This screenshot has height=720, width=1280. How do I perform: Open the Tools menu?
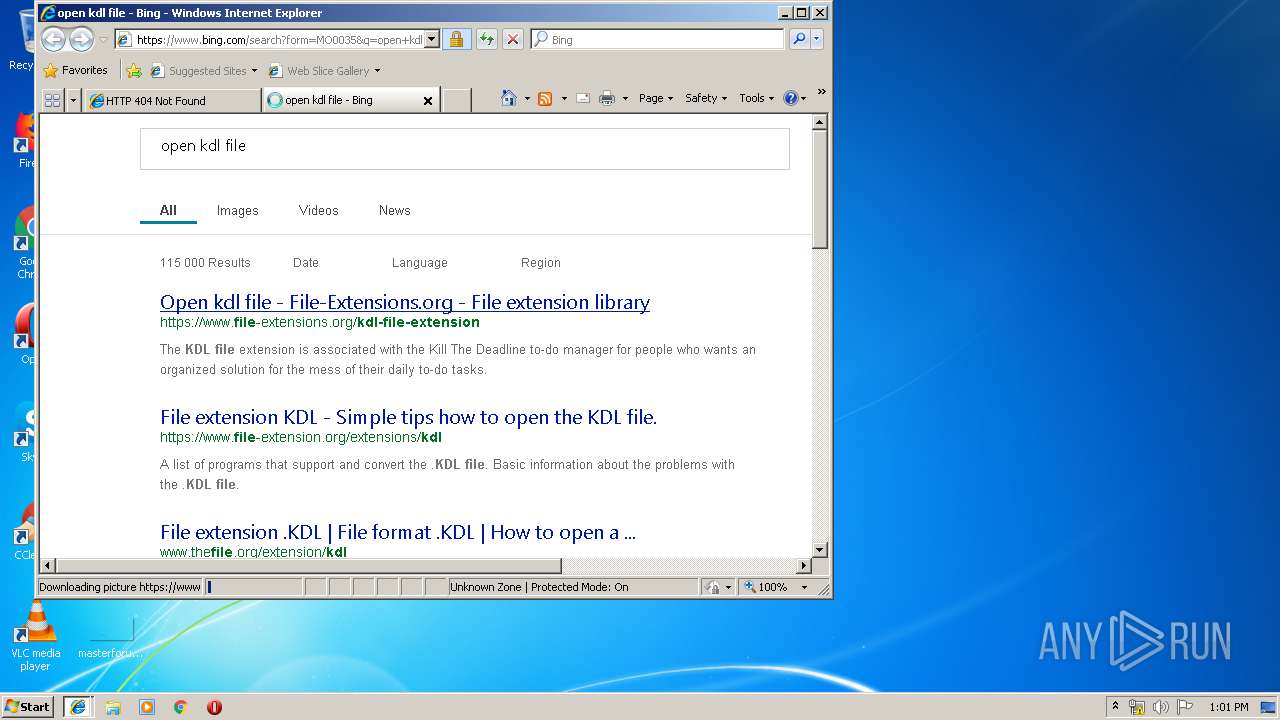click(757, 98)
